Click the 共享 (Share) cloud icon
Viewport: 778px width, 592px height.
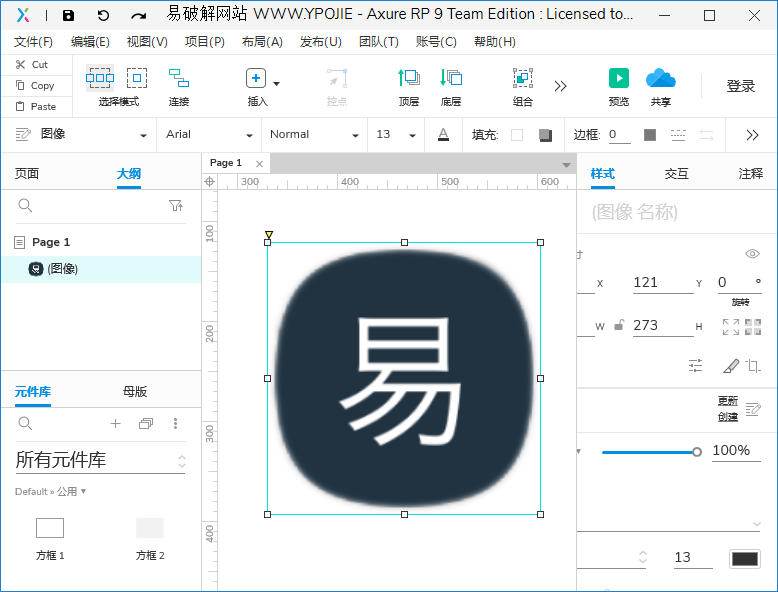(660, 78)
